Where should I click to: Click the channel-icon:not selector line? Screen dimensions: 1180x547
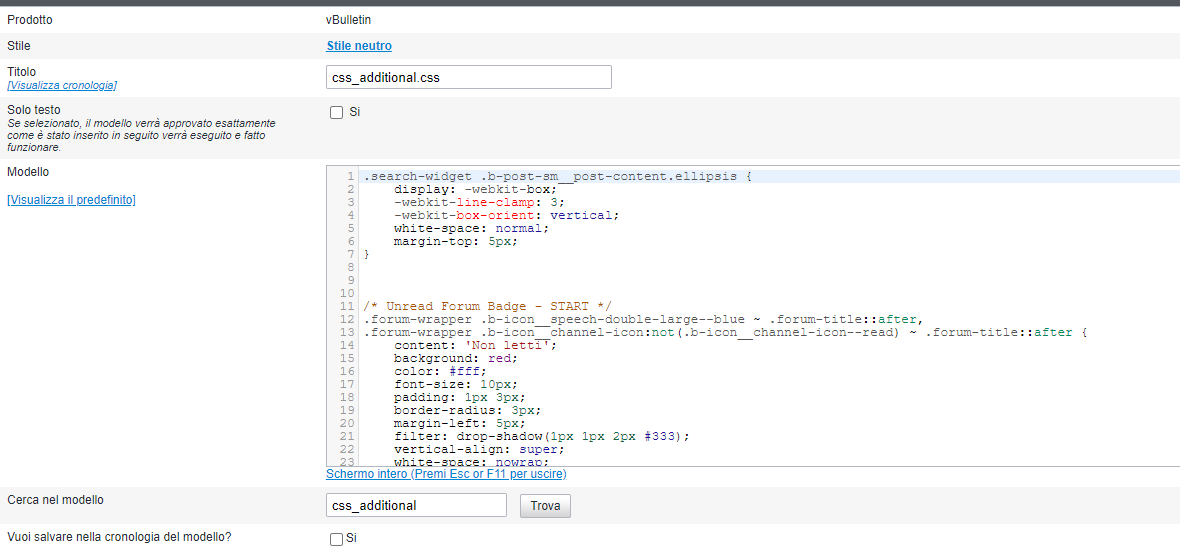(725, 332)
